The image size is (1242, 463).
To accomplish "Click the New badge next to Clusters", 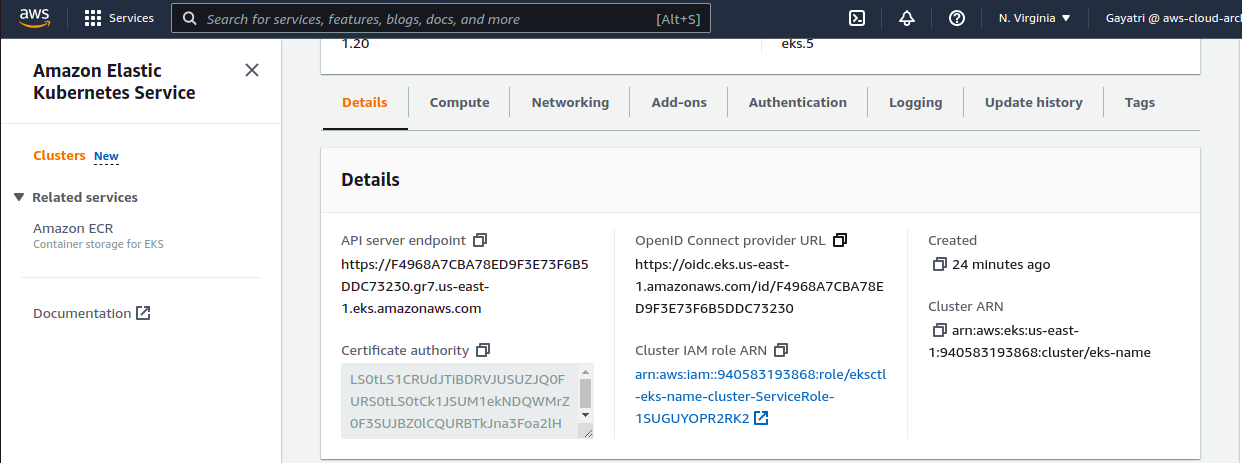I will pyautogui.click(x=106, y=156).
